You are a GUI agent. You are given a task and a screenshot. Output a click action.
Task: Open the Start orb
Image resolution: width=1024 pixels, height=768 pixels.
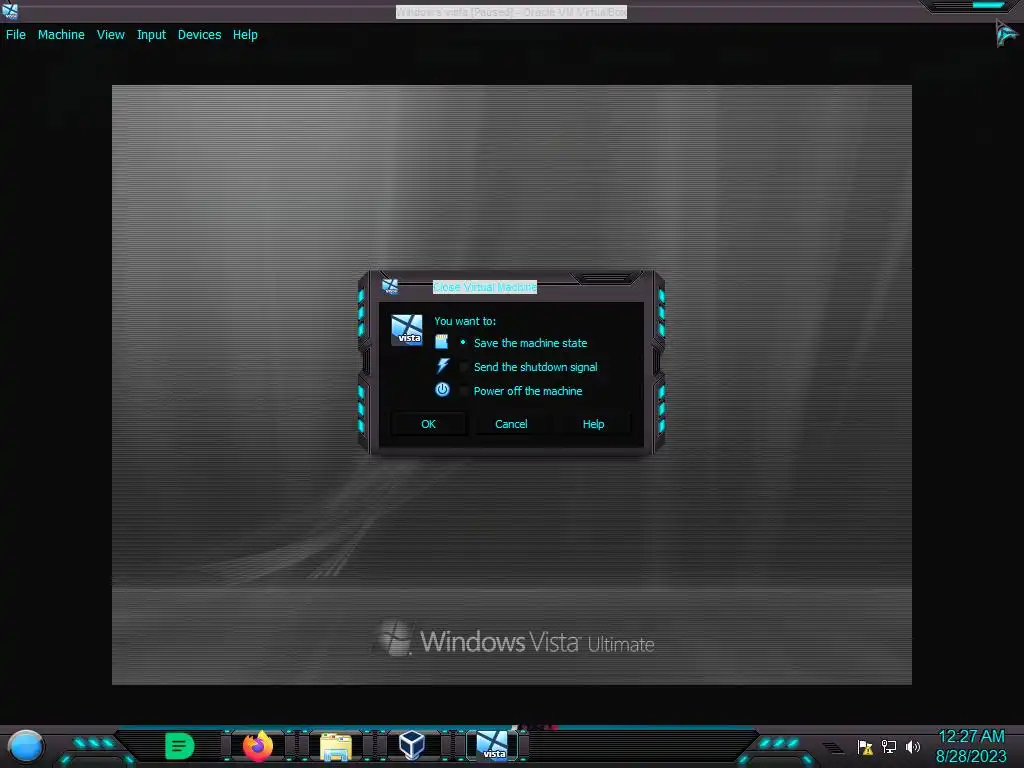click(x=26, y=746)
